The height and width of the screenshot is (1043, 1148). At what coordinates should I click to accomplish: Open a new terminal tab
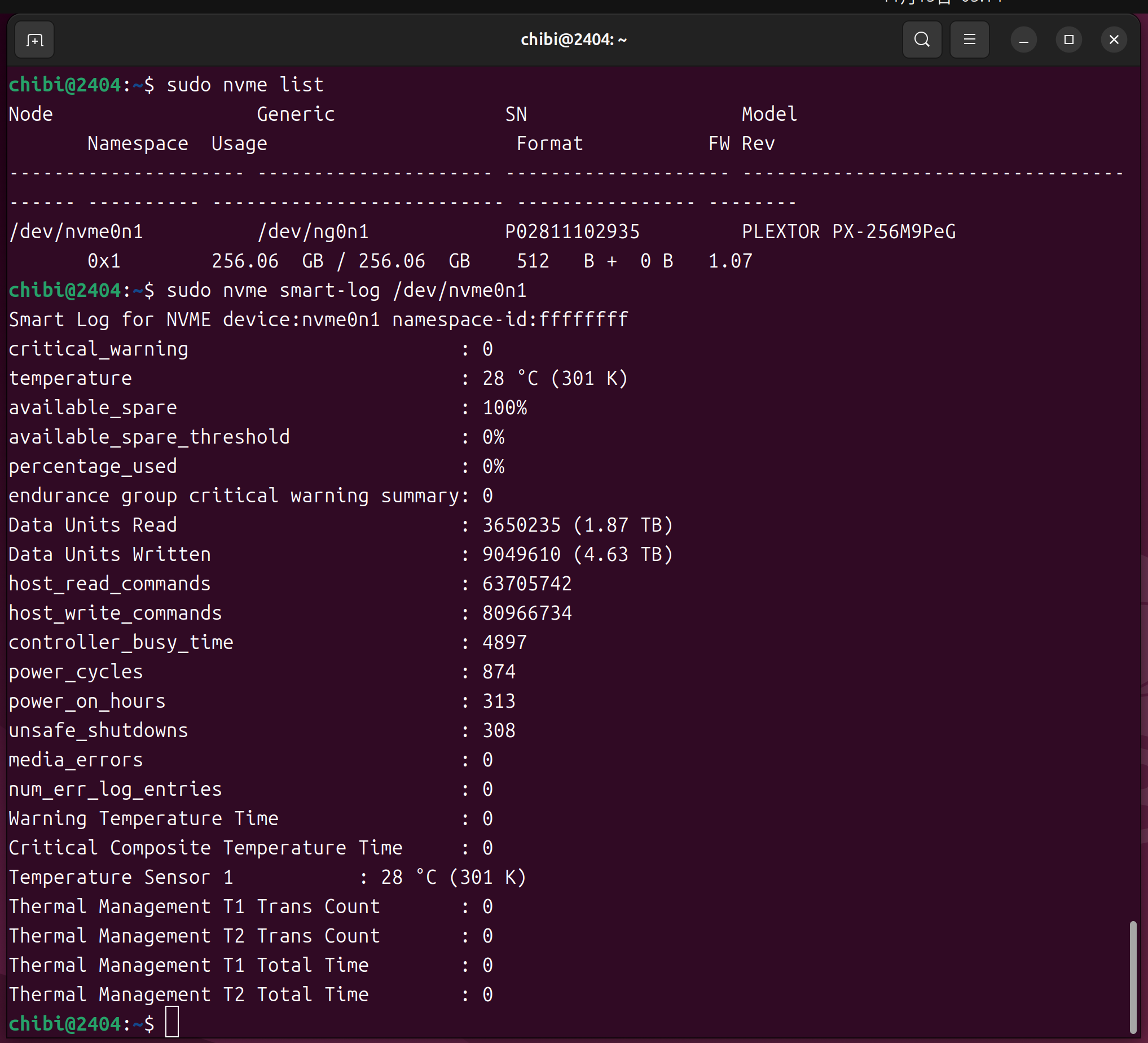click(x=35, y=40)
